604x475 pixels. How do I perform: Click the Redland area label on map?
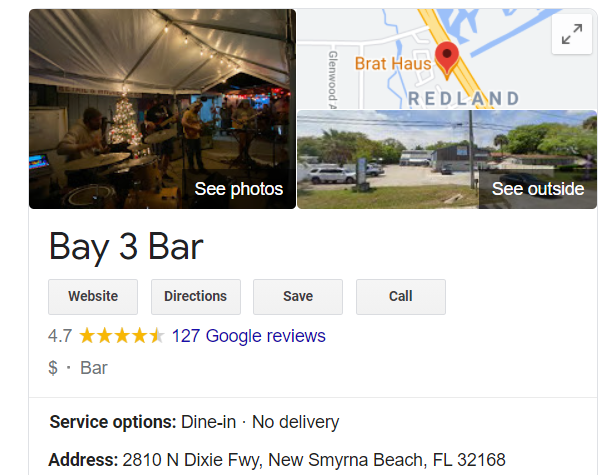tap(463, 99)
